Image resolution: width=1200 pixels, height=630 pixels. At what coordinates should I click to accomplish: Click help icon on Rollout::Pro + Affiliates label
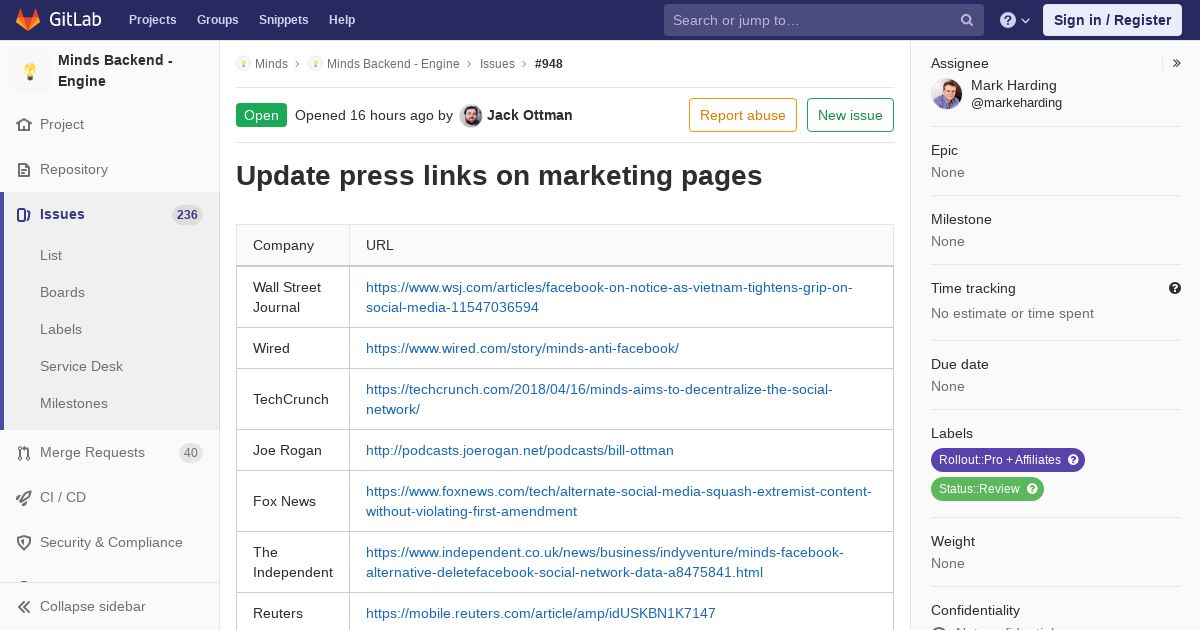1074,460
